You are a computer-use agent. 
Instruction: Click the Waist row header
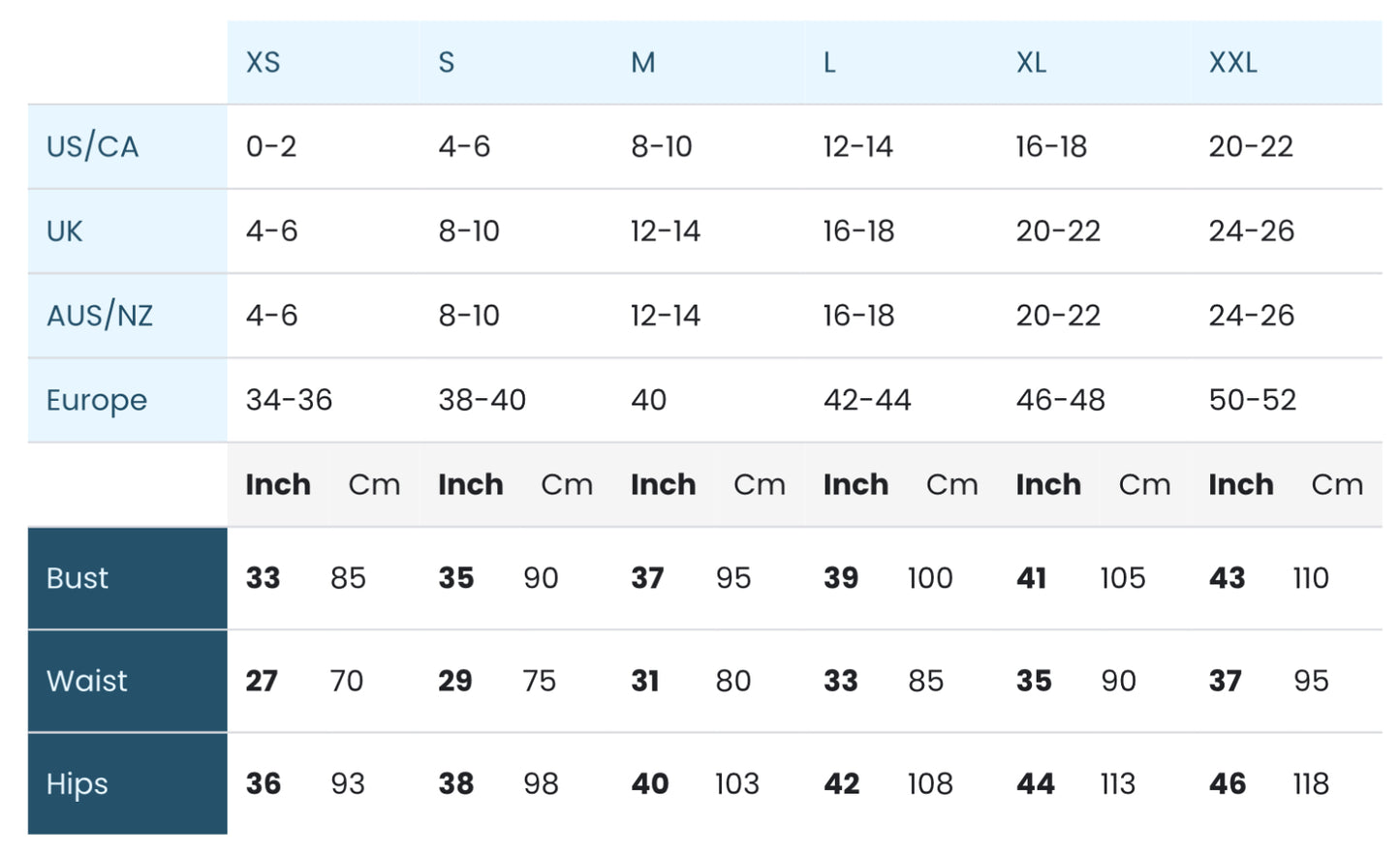tap(87, 681)
